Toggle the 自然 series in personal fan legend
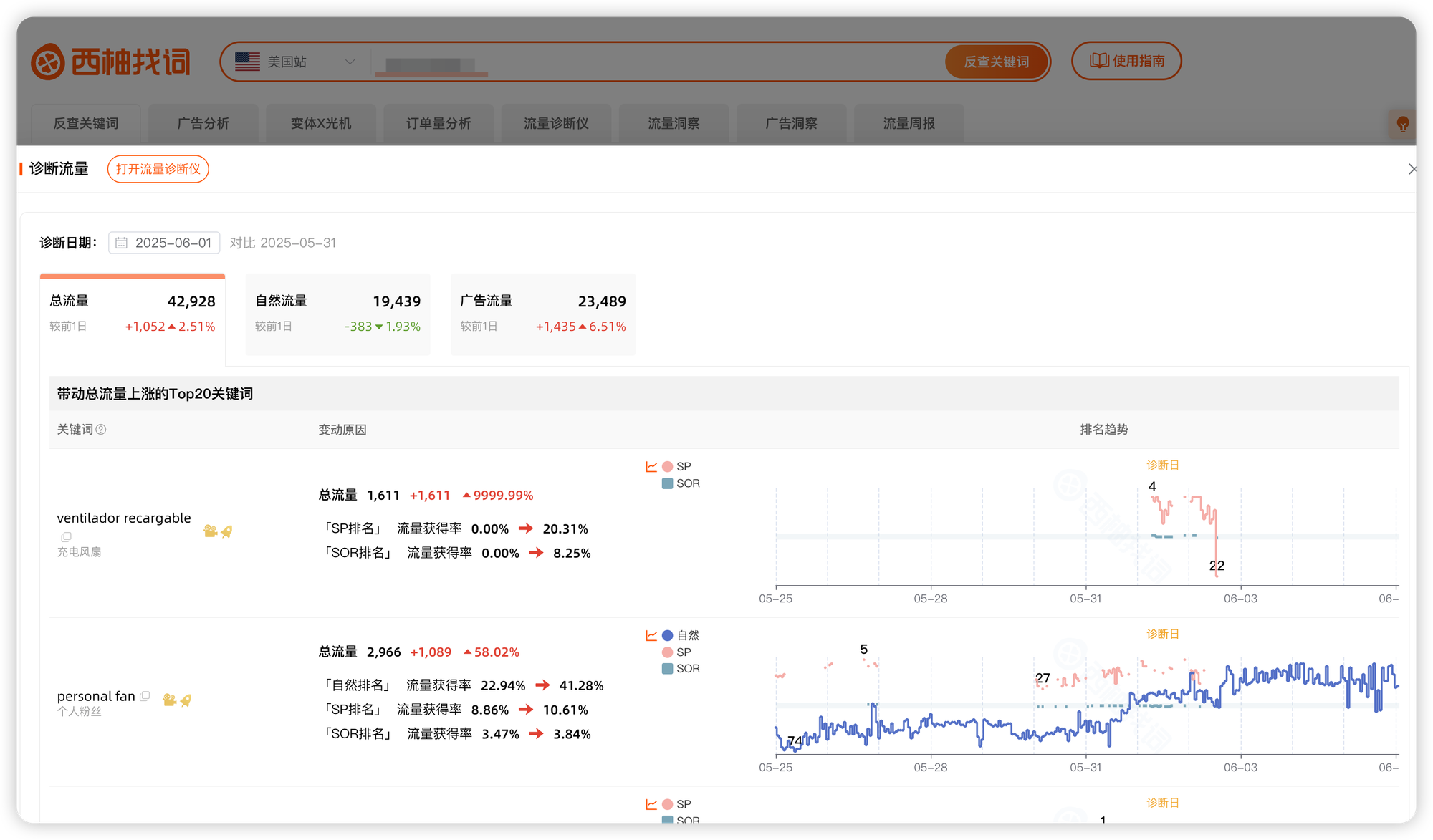Screen dimensions: 1433x840 click(679, 635)
